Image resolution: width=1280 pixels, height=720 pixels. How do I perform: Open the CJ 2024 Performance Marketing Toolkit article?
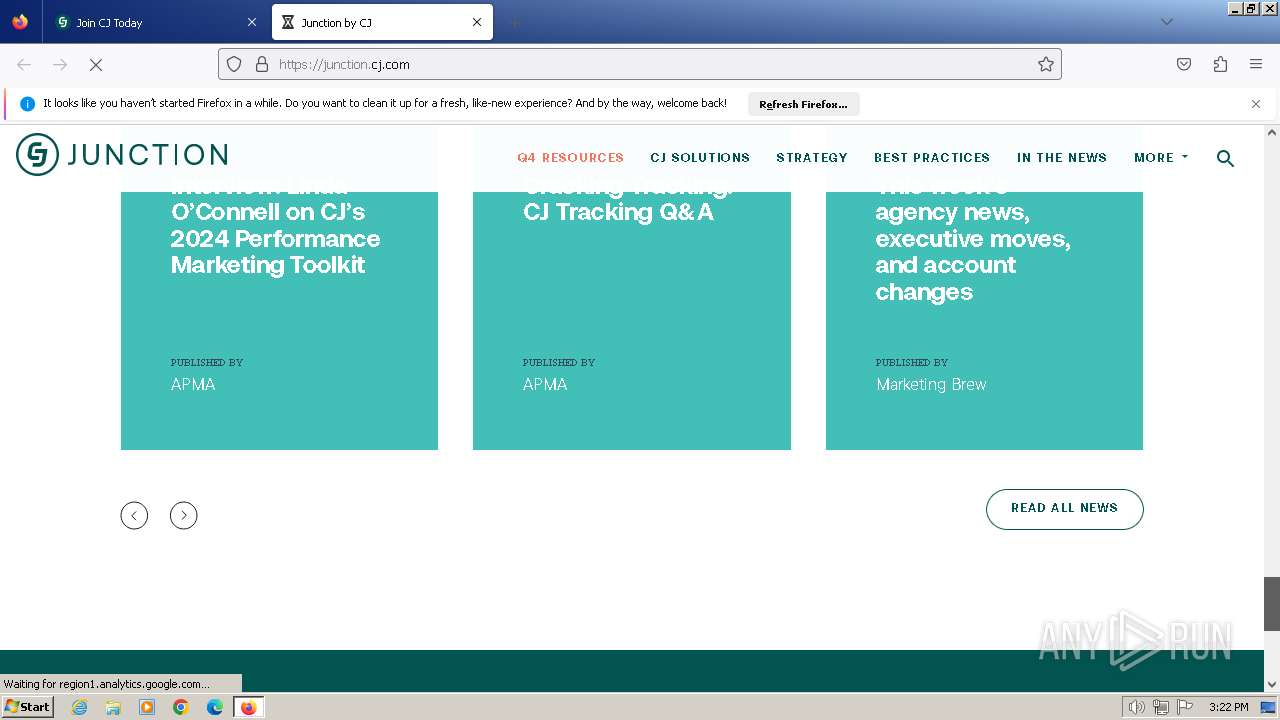[x=275, y=226]
